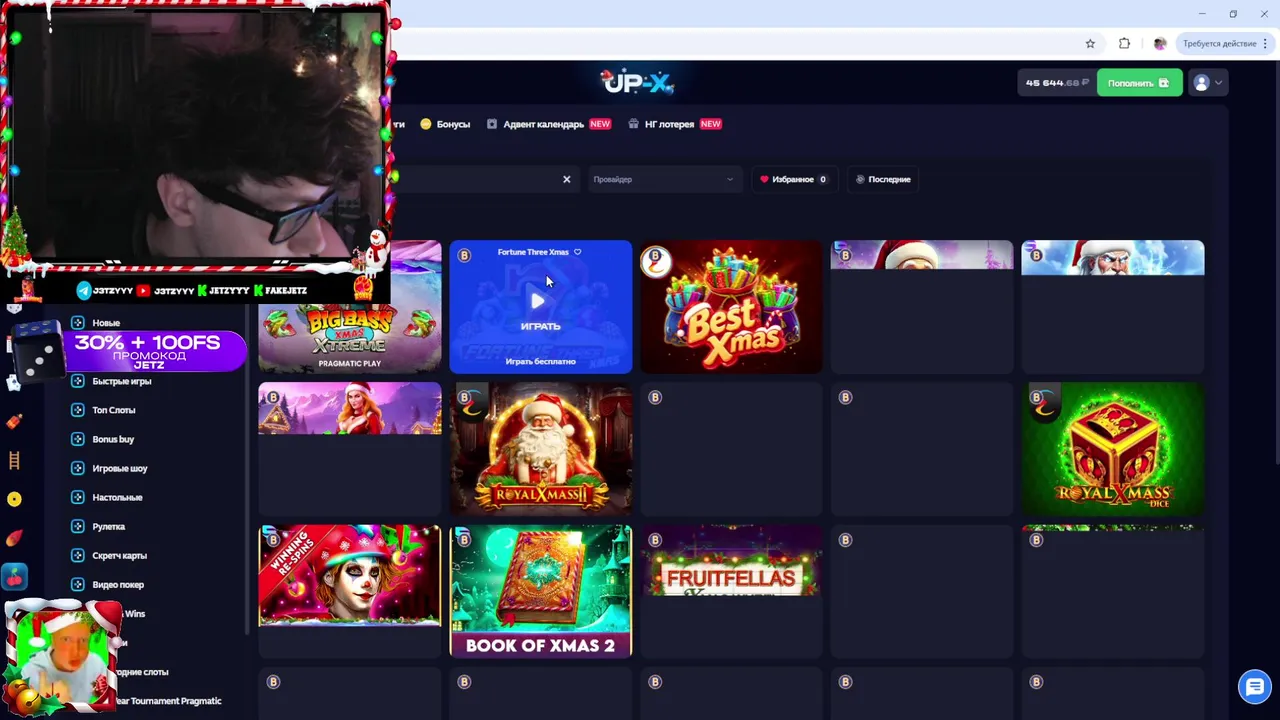Open the Best Xmas game thumbnail
Screen dimensions: 1280x720
(731, 307)
